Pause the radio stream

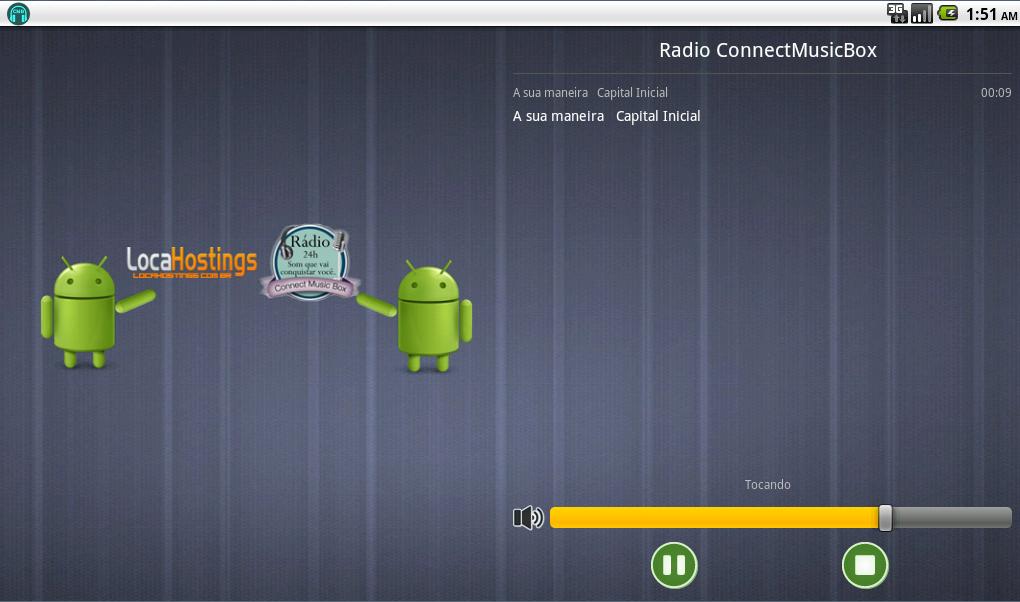click(x=674, y=565)
